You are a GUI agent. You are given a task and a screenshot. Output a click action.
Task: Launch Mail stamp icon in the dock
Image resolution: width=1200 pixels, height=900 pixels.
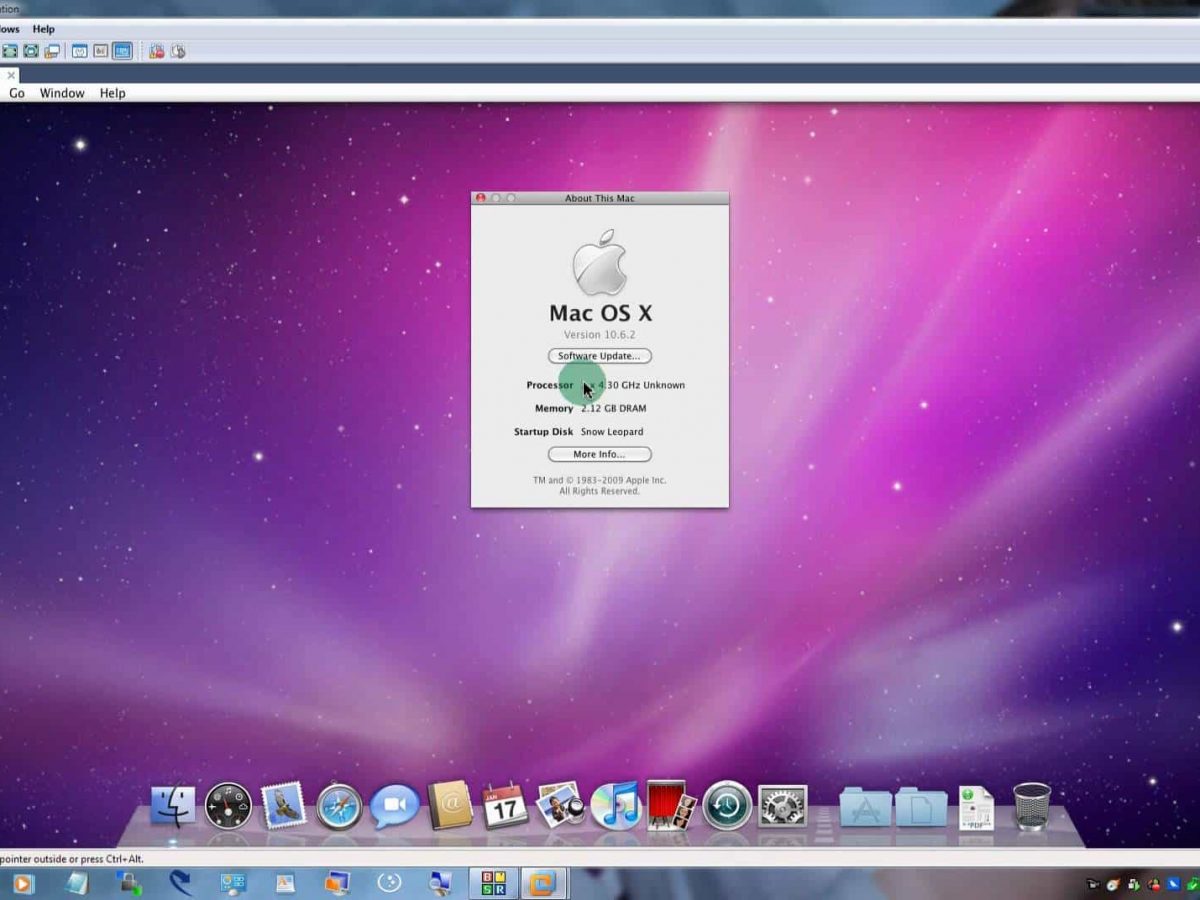pos(284,806)
